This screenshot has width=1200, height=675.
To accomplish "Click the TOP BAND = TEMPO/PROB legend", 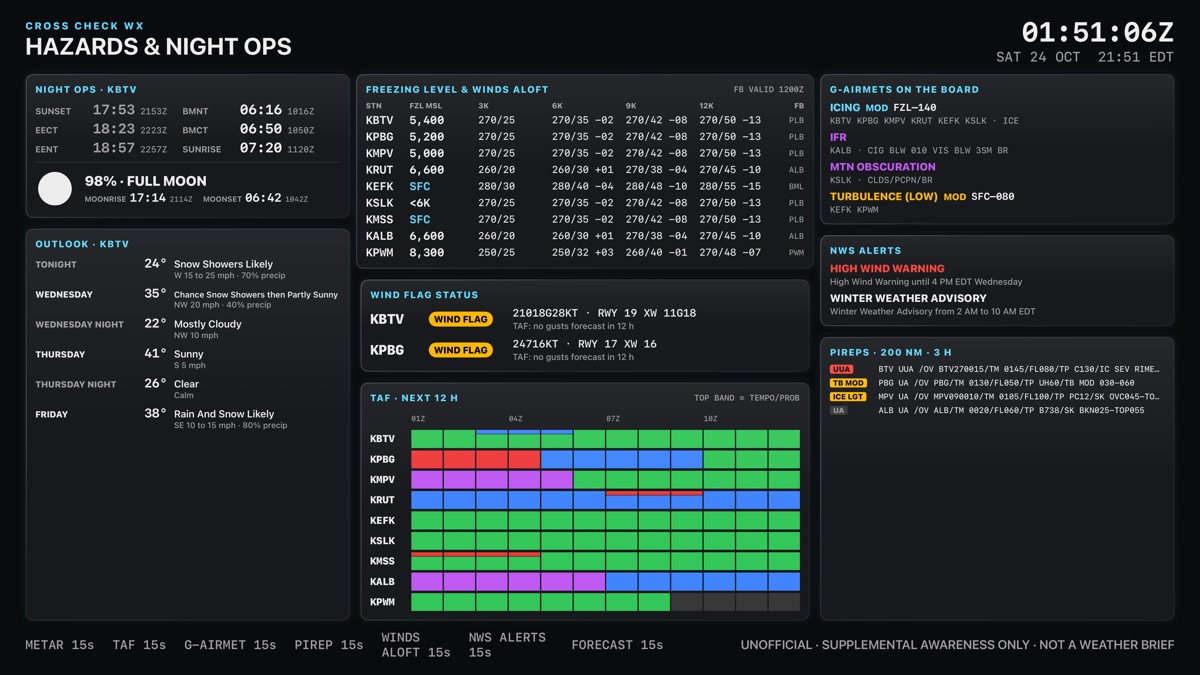I will [747, 398].
